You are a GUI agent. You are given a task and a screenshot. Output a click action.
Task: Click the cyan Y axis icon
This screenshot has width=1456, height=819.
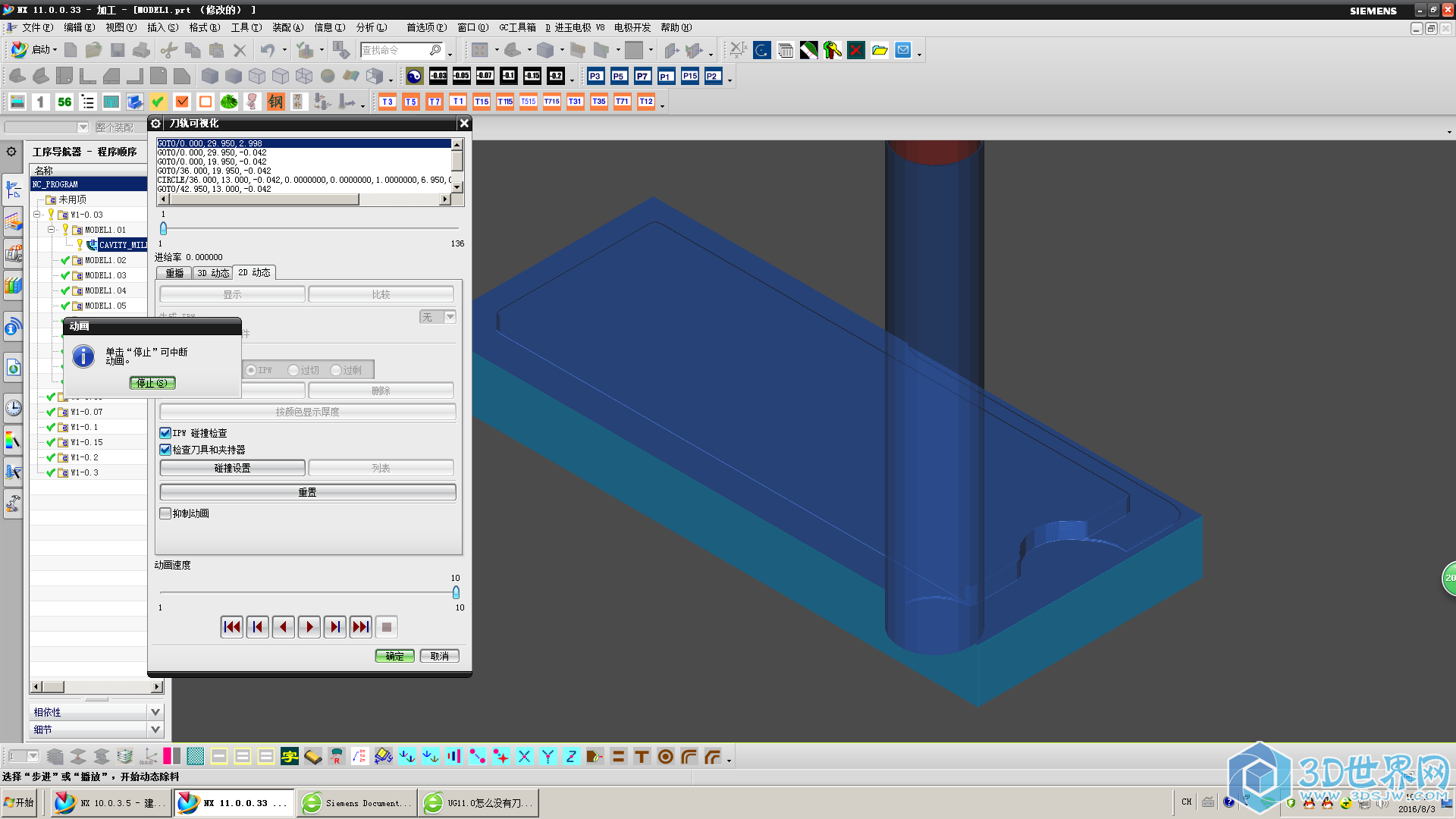(548, 756)
